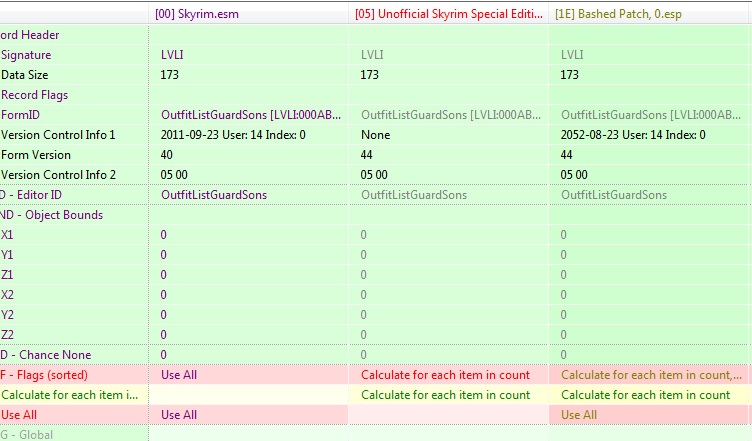Screen dimensions: 752x441
Task: Click Editor ID OutfitListGuardSons in Skyrim.esm column
Action: [214, 195]
